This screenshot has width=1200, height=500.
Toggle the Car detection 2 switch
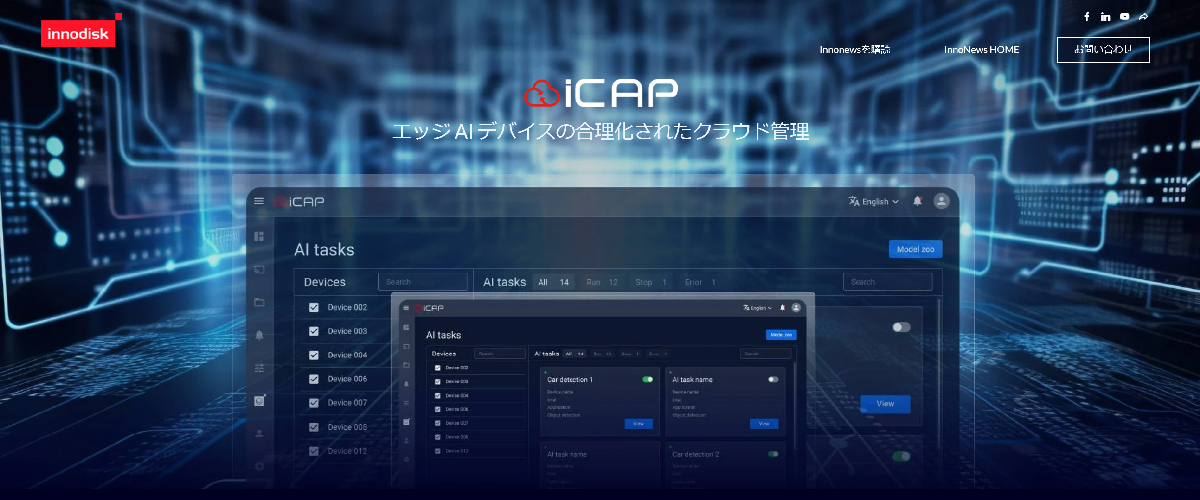(773, 454)
